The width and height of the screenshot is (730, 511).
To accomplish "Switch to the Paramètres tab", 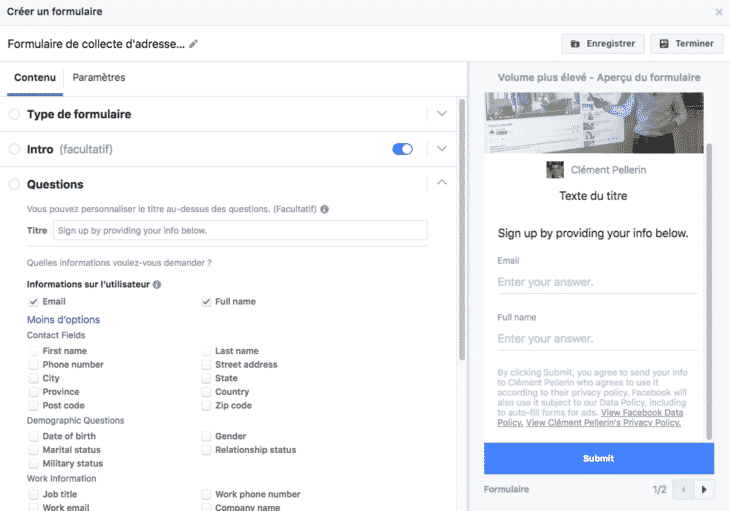I will pos(99,78).
